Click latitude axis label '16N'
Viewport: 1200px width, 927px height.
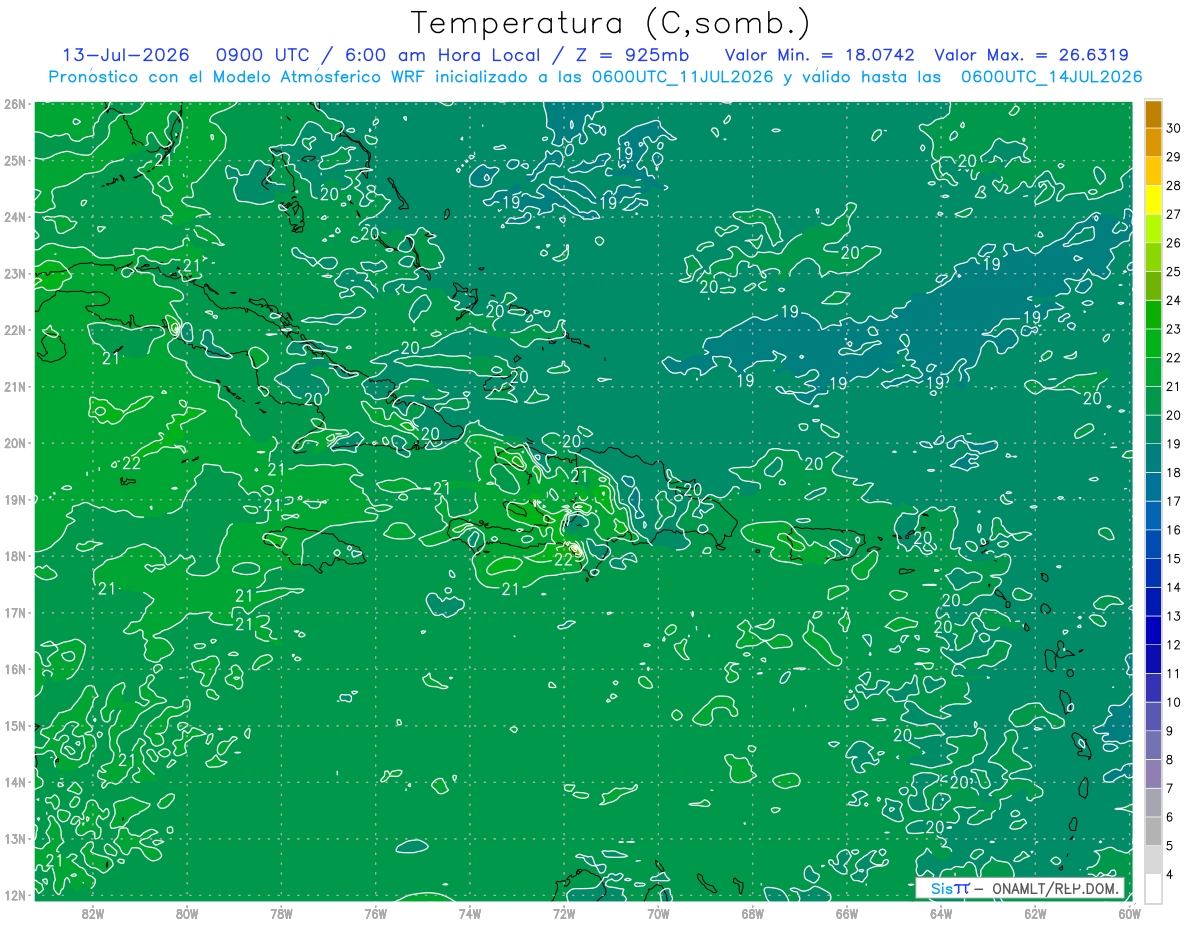[15, 669]
